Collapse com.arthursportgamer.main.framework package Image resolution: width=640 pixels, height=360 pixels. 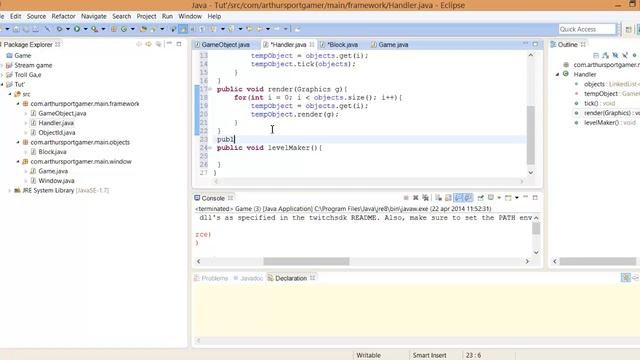[18, 104]
